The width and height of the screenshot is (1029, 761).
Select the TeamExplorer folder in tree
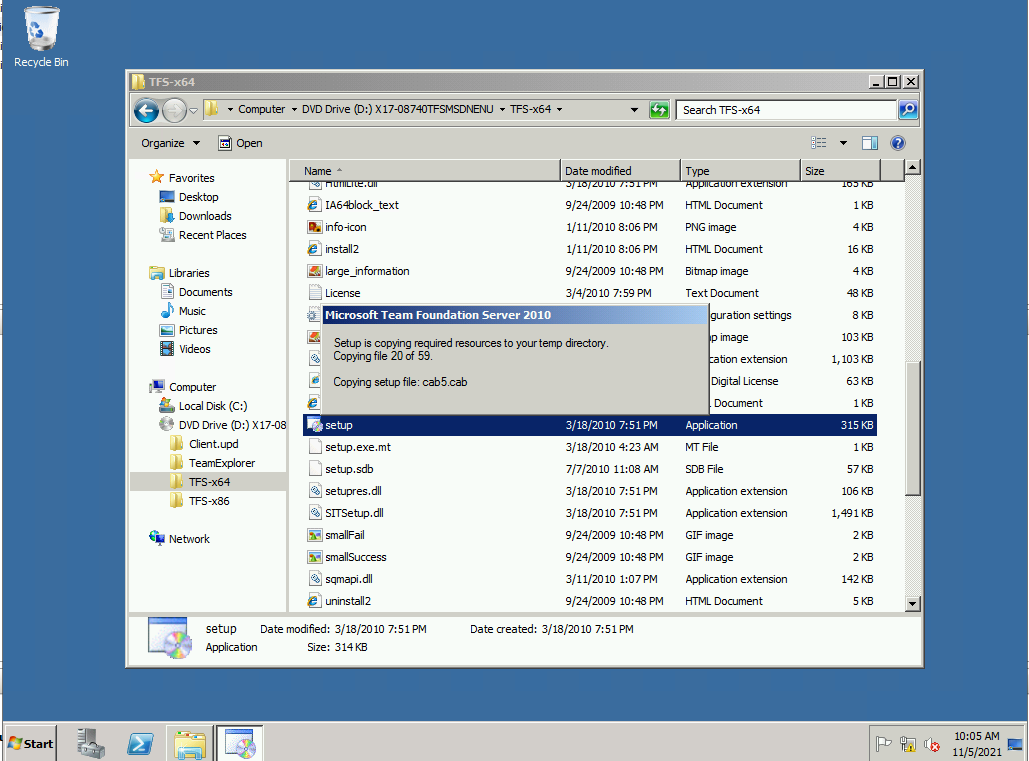point(221,463)
